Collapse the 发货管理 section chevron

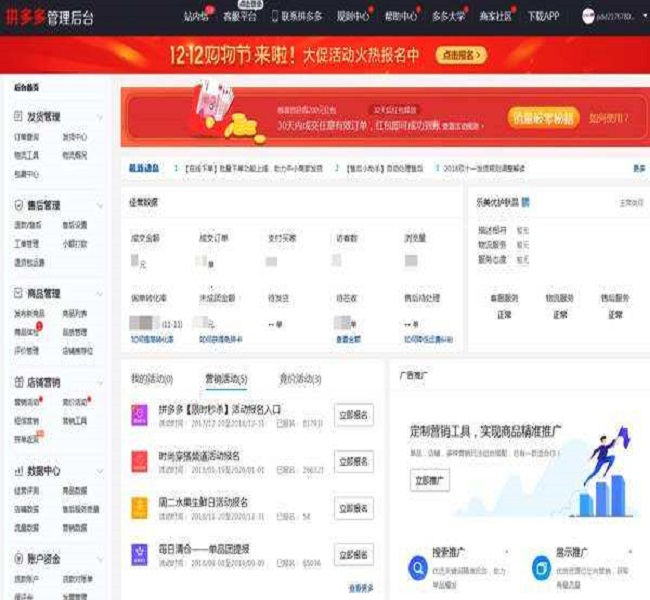click(100, 117)
